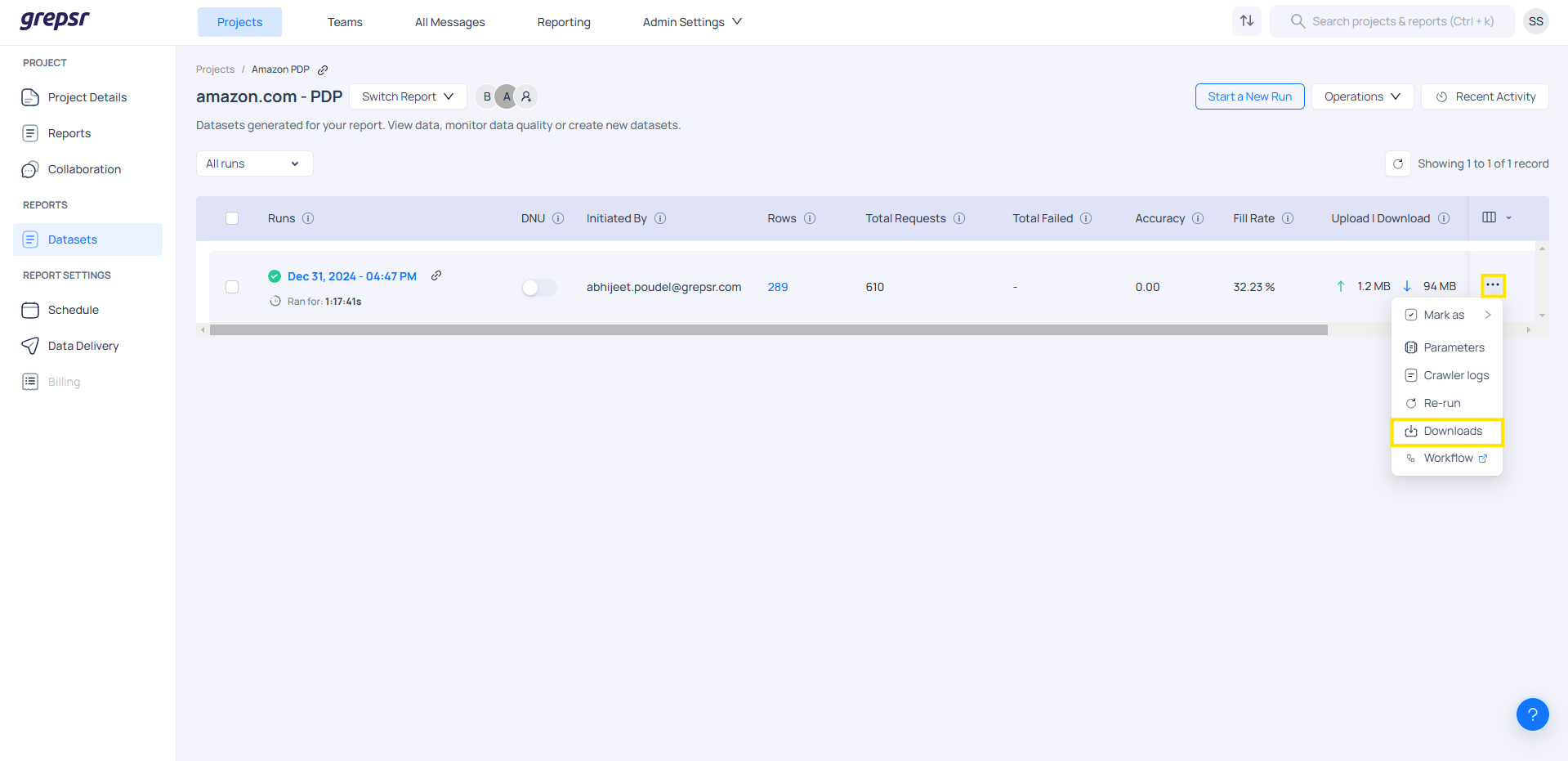Click the Rows column info icon
The width and height of the screenshot is (1568, 761).
click(810, 218)
